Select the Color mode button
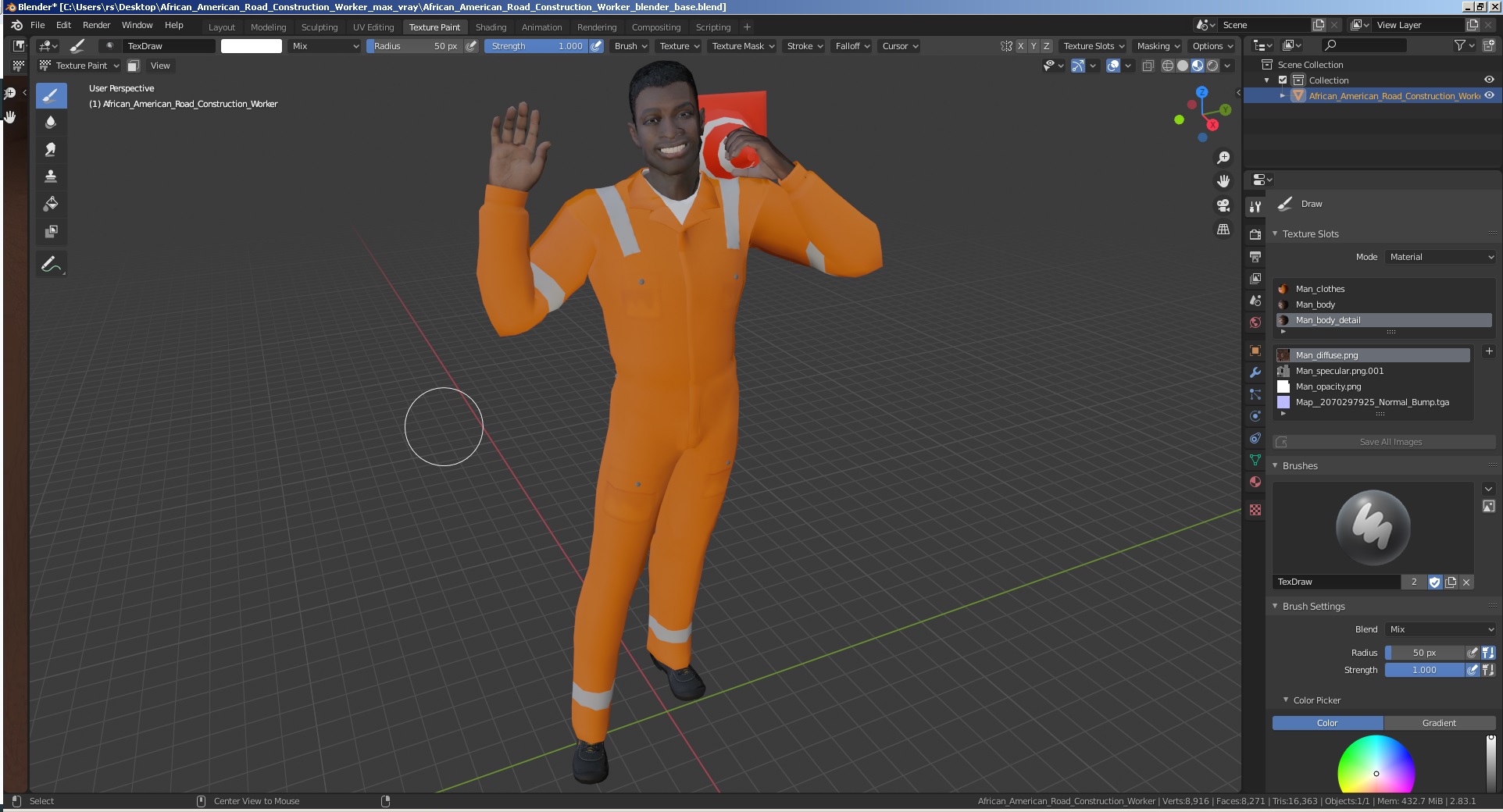Image resolution: width=1503 pixels, height=812 pixels. tap(1327, 723)
